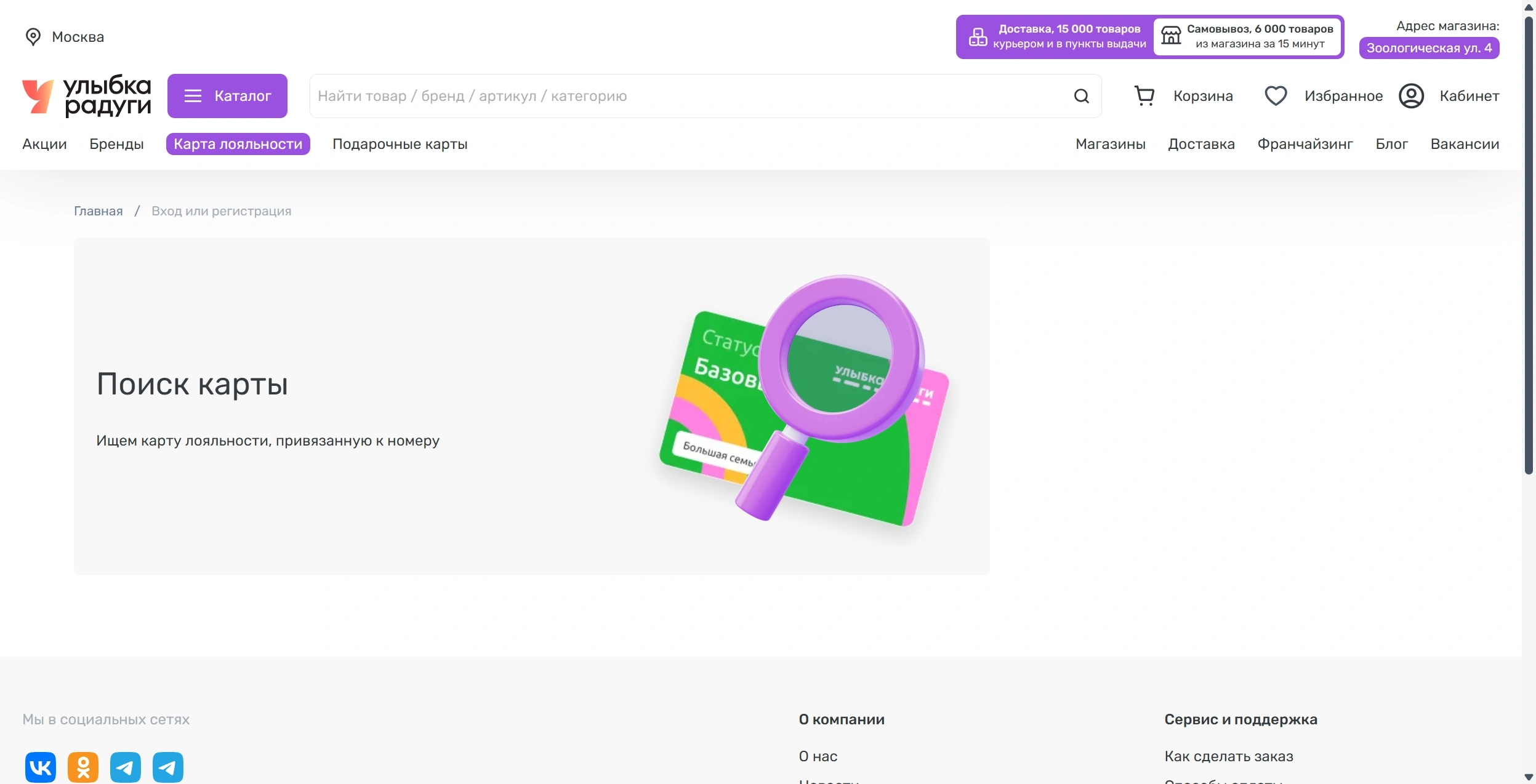1536x784 pixels.
Task: Open the Бренды menu item
Action: pyautogui.click(x=116, y=144)
